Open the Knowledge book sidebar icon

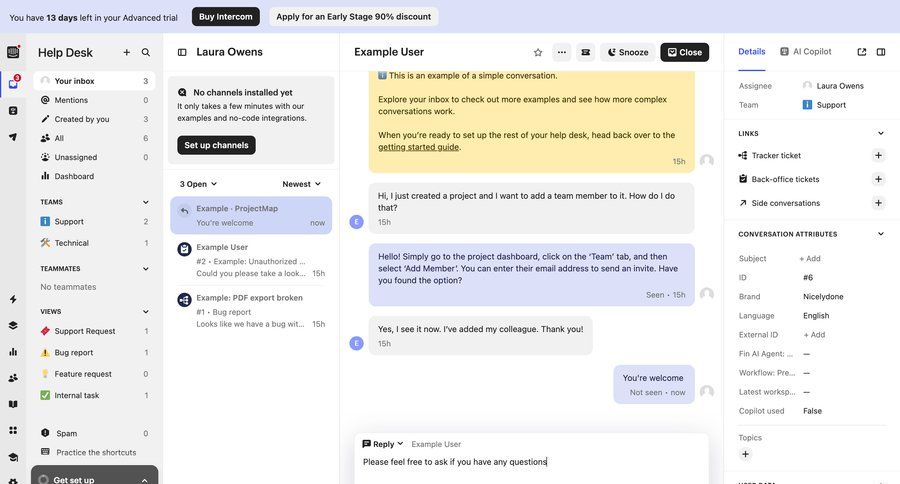pos(13,404)
